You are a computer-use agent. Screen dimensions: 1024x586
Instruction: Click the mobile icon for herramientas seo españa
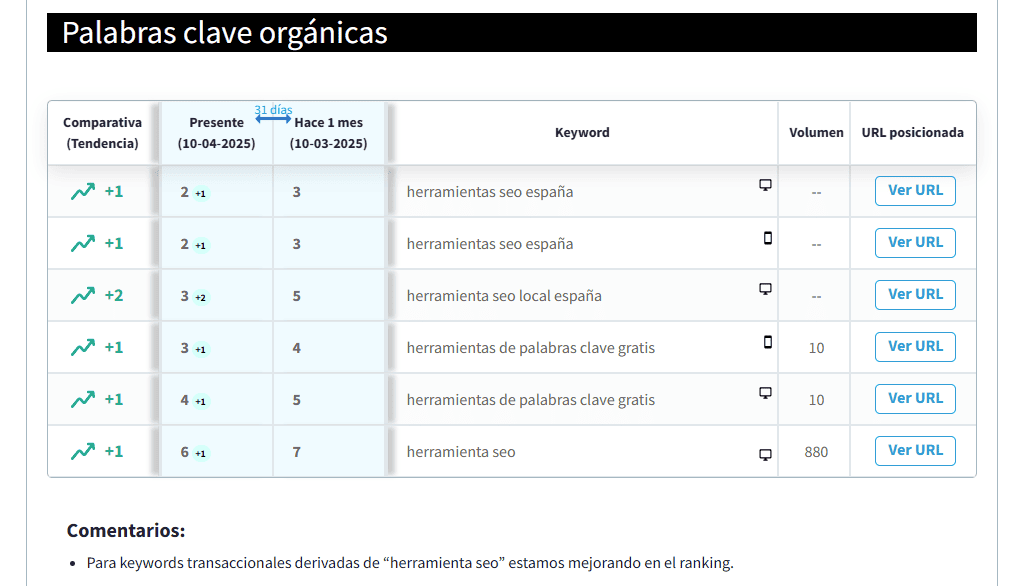pos(768,238)
